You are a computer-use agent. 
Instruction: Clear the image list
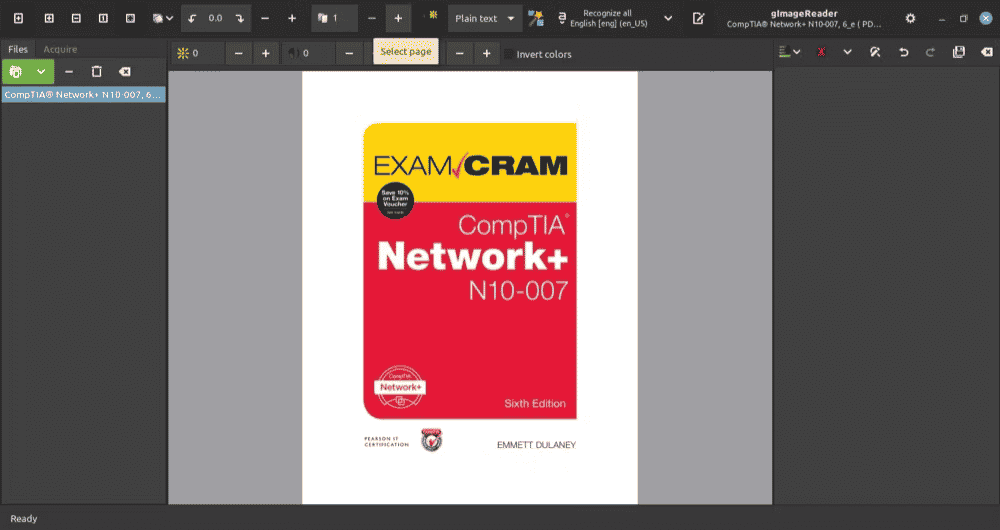point(124,71)
